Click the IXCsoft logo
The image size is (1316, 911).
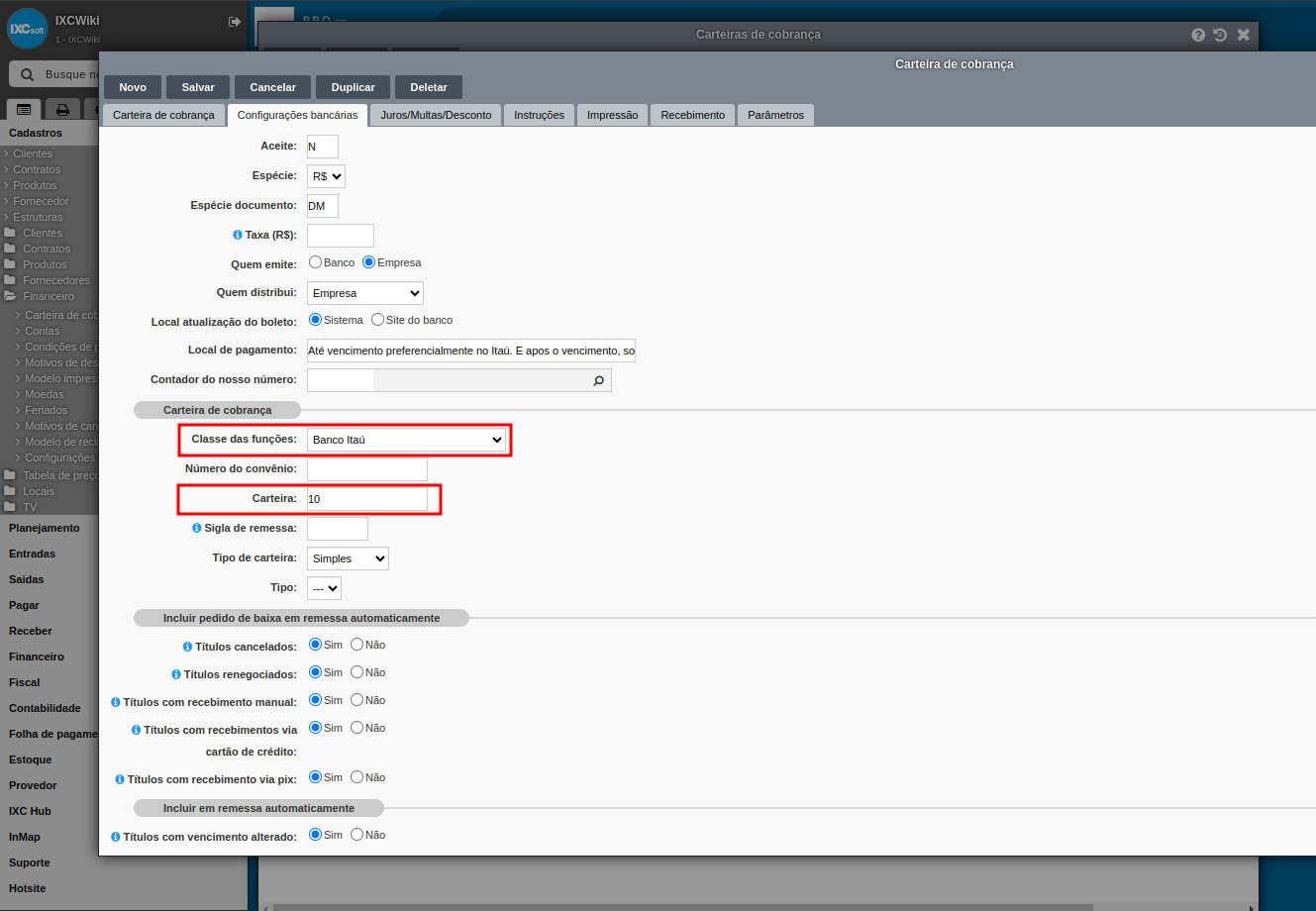tap(27, 28)
